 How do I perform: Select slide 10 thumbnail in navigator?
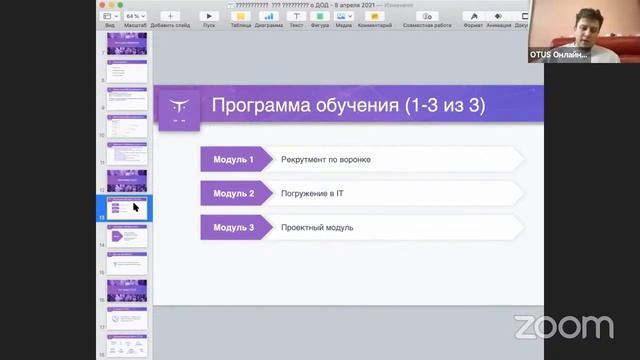pyautogui.click(x=127, y=126)
